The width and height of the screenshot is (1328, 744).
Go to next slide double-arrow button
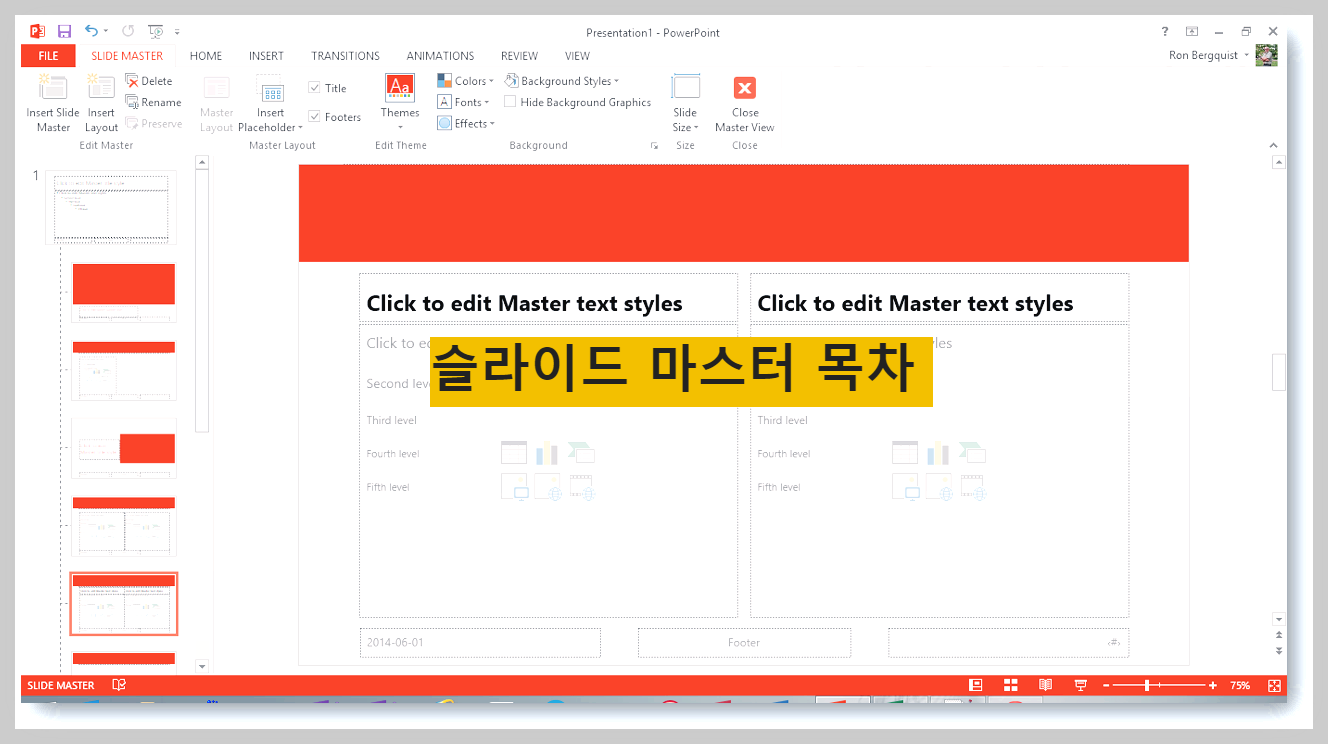point(1278,650)
